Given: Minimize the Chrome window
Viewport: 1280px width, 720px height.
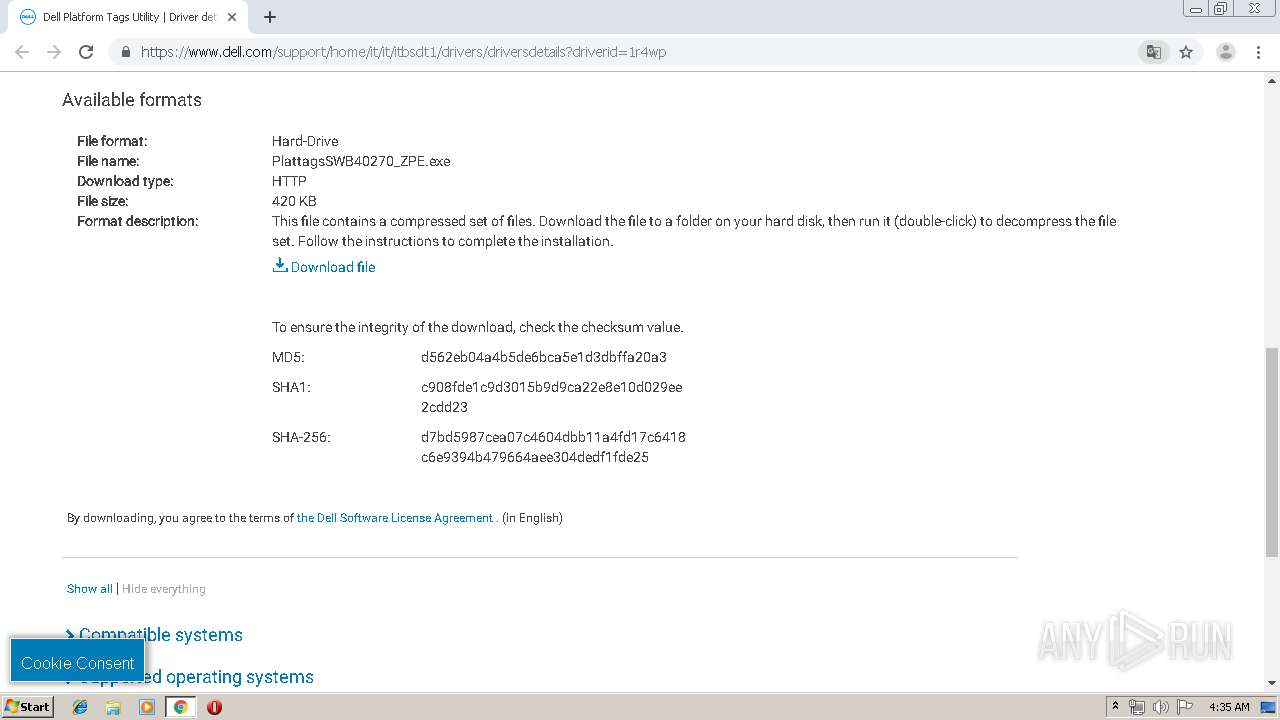Looking at the screenshot, I should coord(1196,8).
